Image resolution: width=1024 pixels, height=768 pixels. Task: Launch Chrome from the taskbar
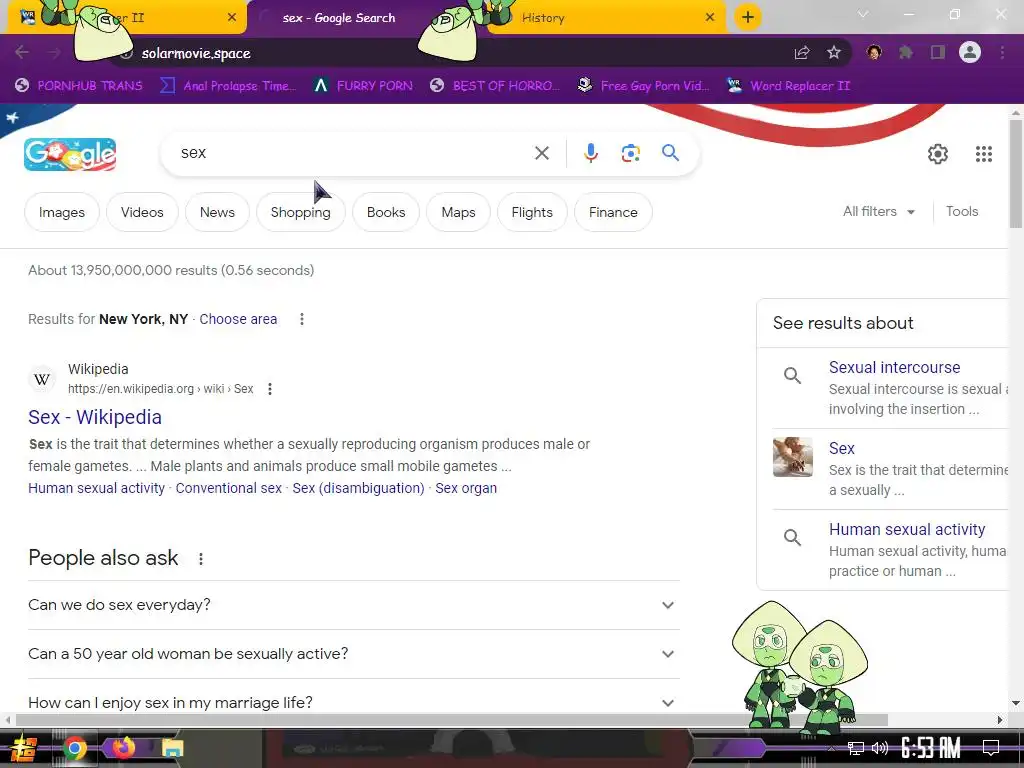(x=74, y=748)
